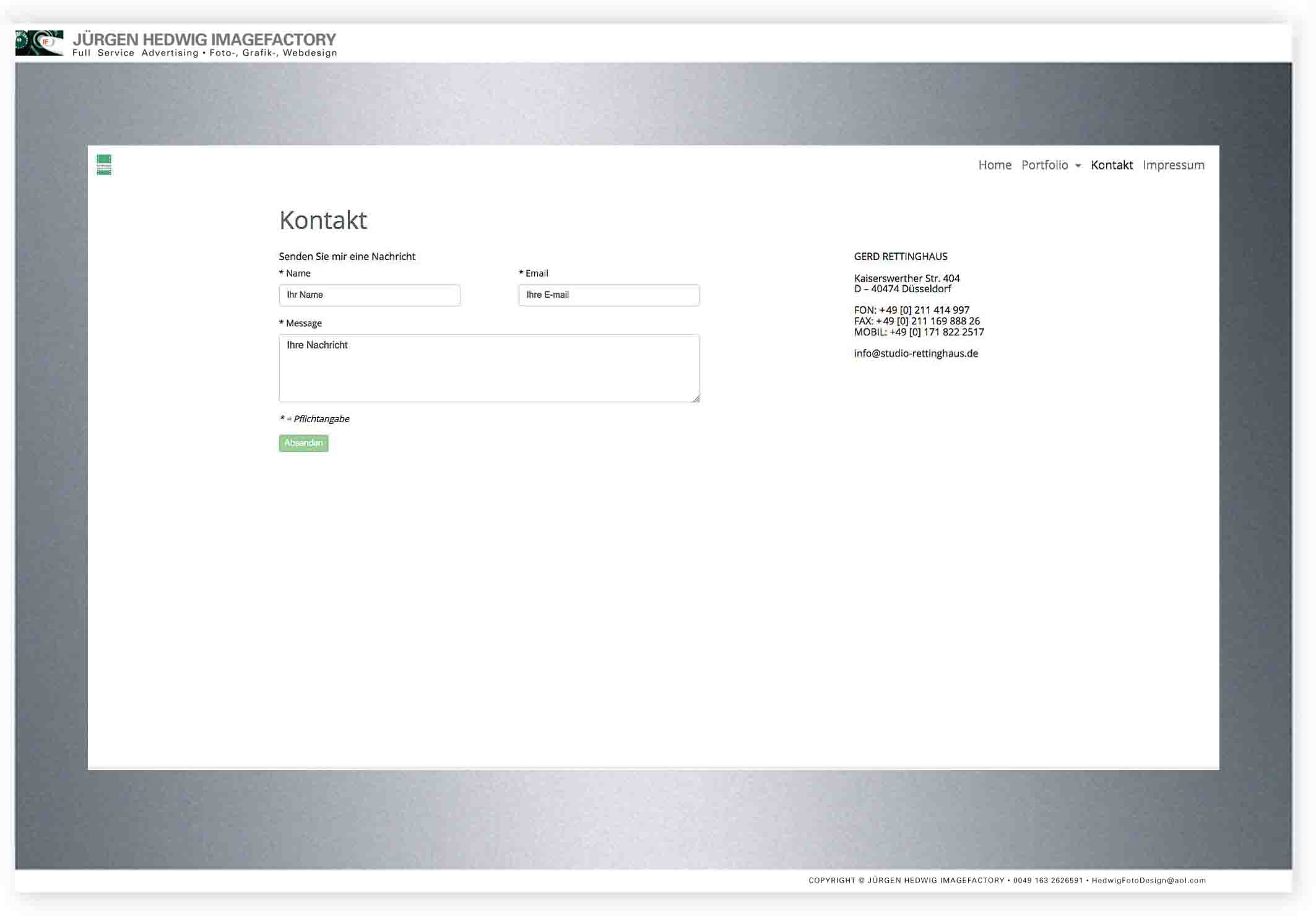Click the large Kontakt page heading

(323, 220)
